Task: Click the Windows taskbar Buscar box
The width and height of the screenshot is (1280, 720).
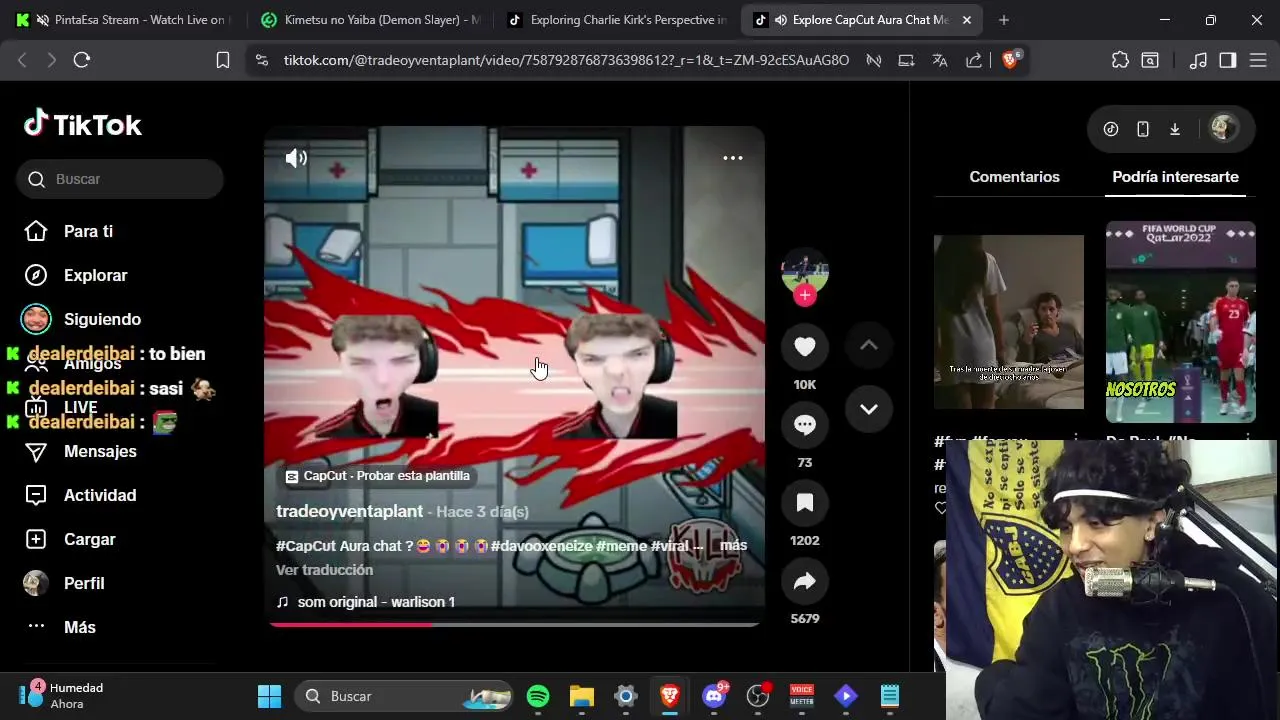Action: [405, 696]
